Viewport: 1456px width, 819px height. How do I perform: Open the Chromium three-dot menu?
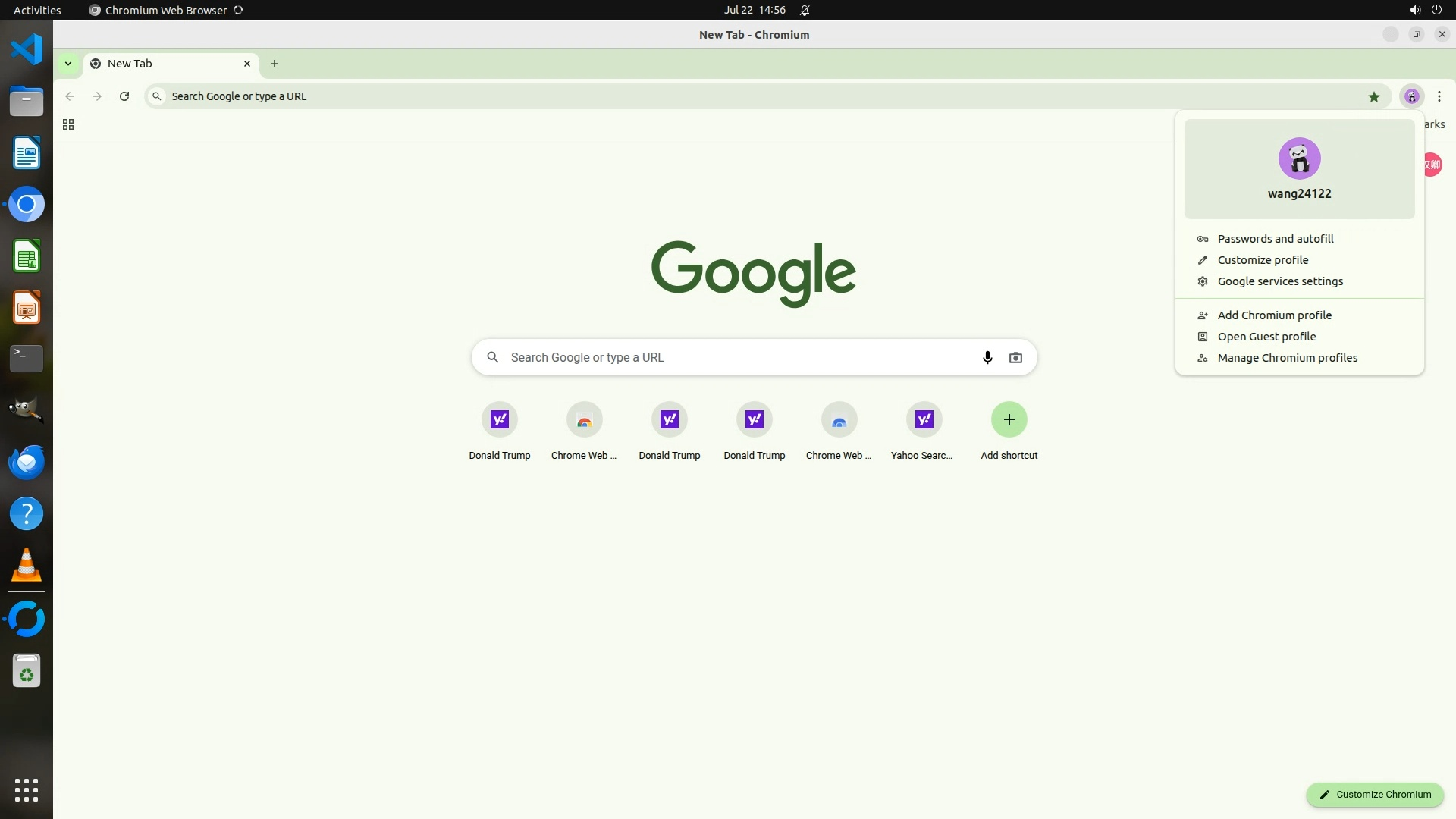1439,96
